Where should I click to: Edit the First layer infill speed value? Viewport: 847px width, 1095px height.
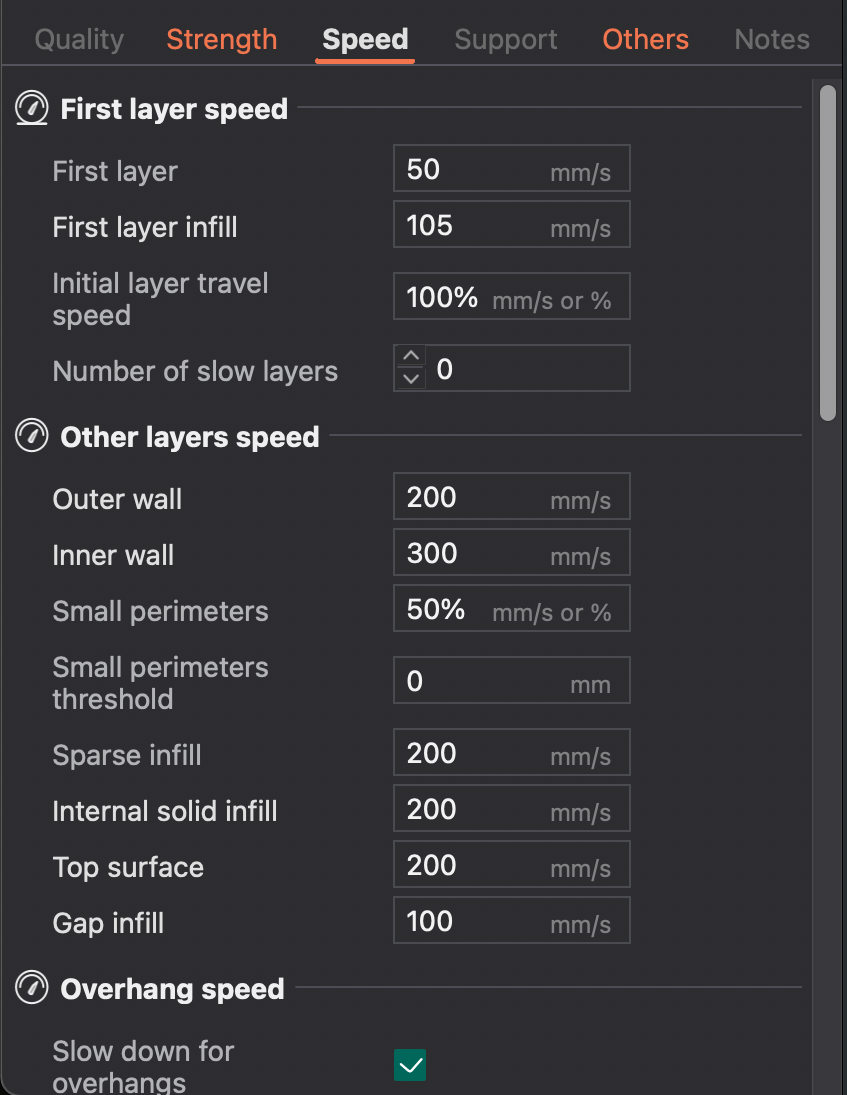click(512, 224)
